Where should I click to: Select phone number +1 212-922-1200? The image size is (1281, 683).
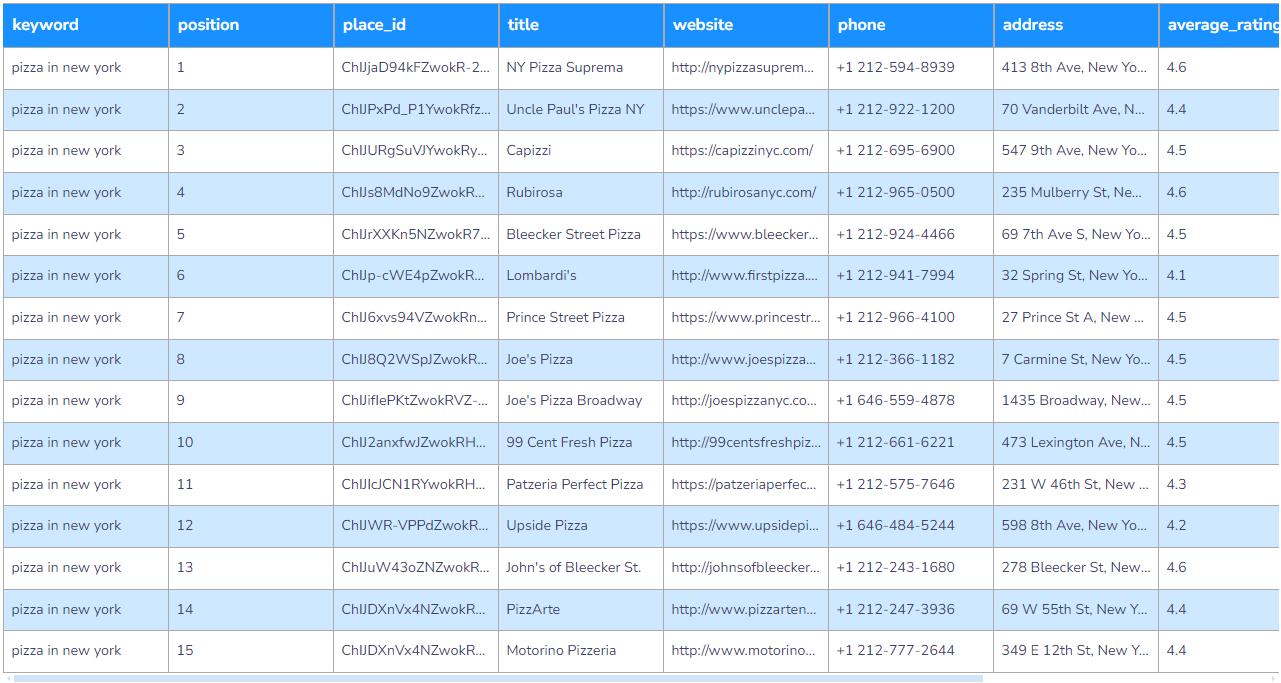(x=895, y=110)
